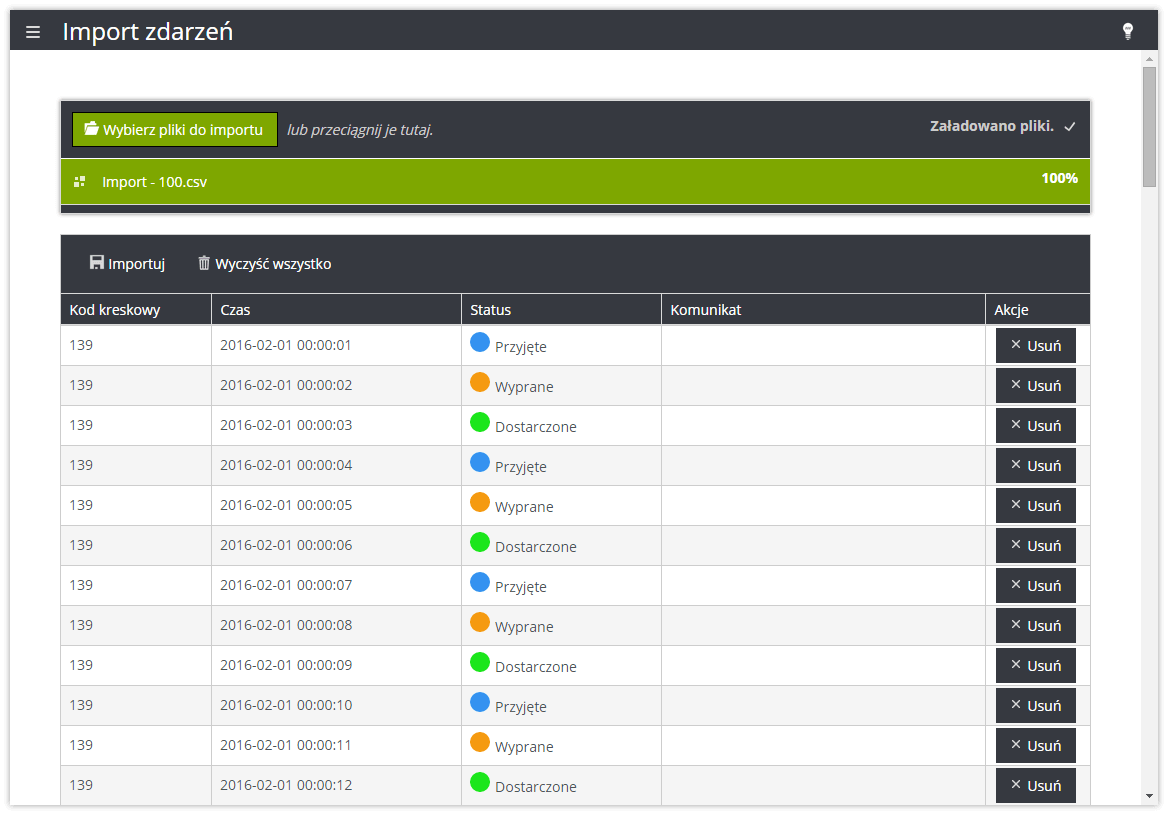1168x815 pixels.
Task: Remove row with time 00:00:09
Action: tap(1035, 665)
